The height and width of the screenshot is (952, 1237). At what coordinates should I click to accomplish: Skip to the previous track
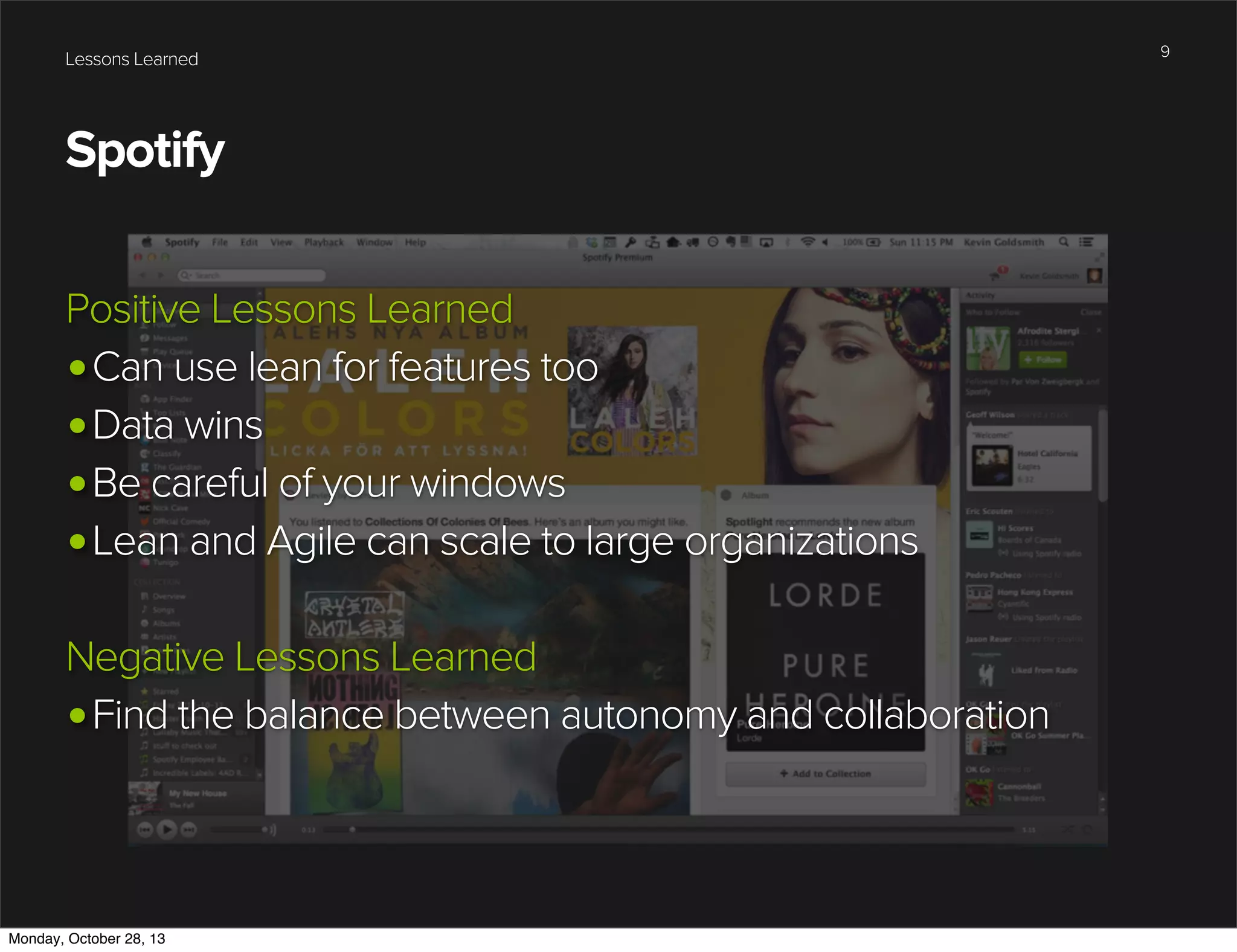point(145,830)
